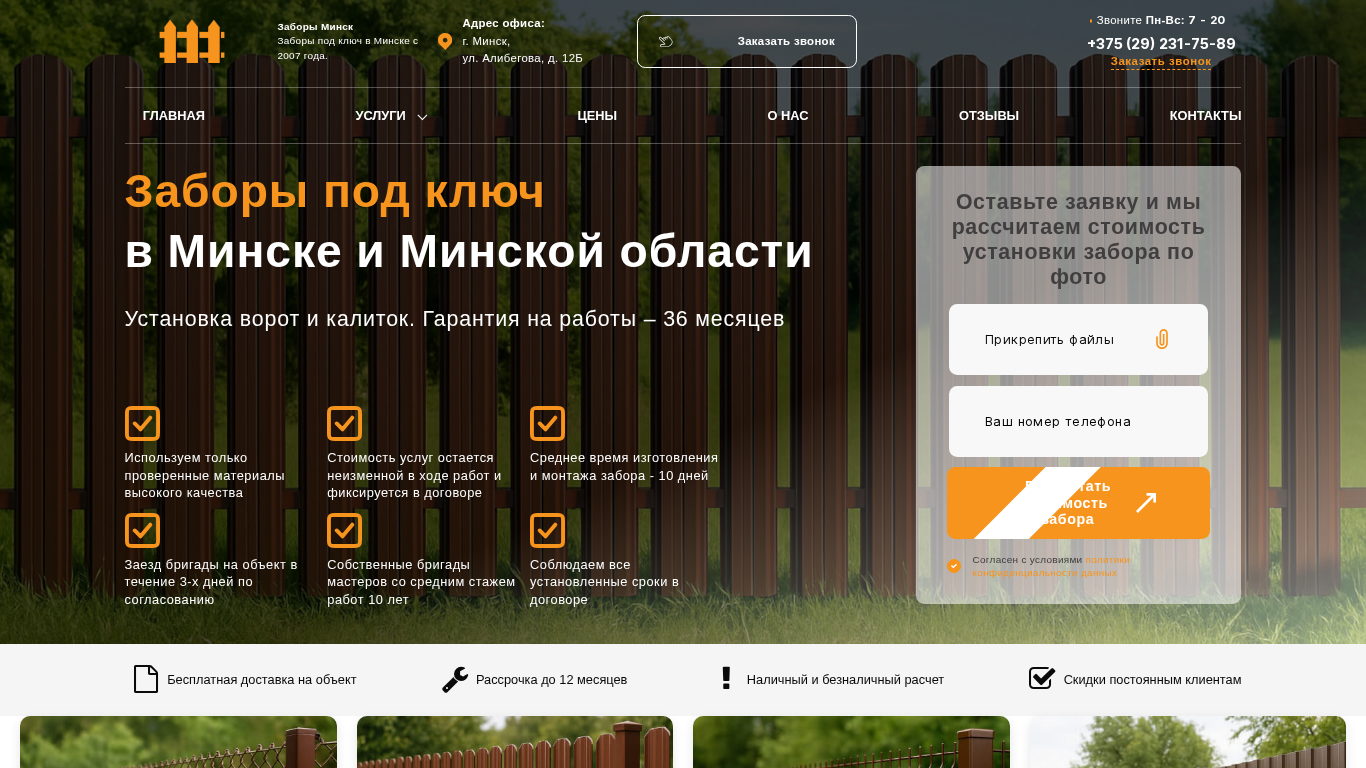This screenshot has height=768, width=1366.
Task: Open the 'Контакты' menu item
Action: [1205, 116]
